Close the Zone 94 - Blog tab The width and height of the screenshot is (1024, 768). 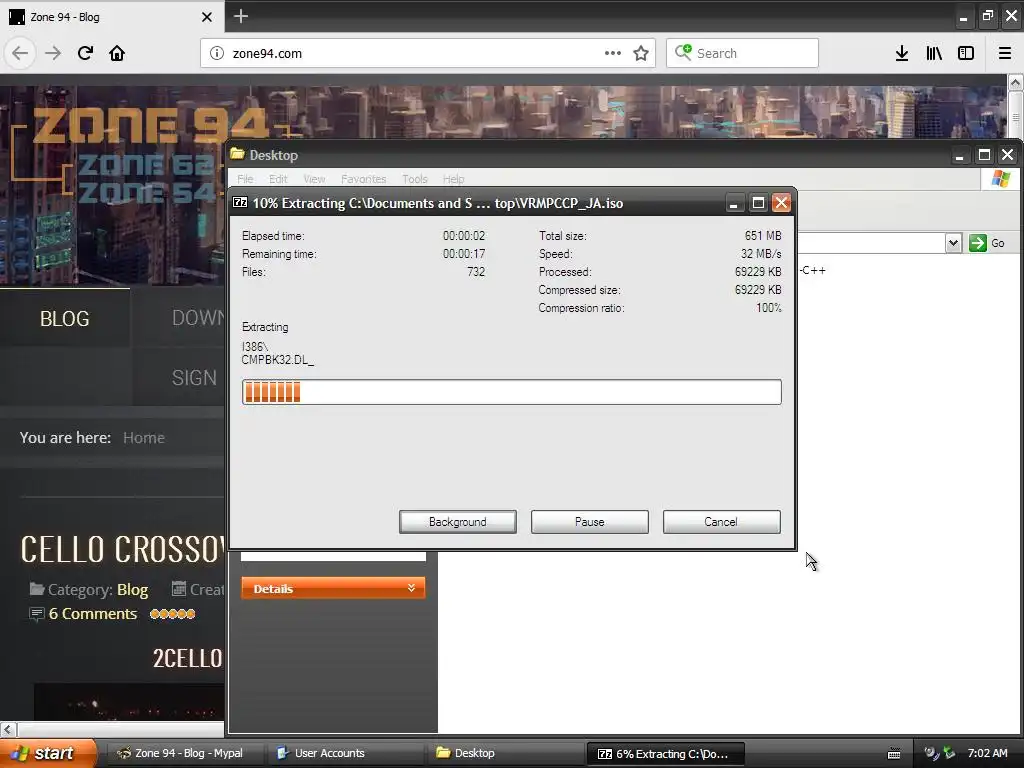[207, 17]
